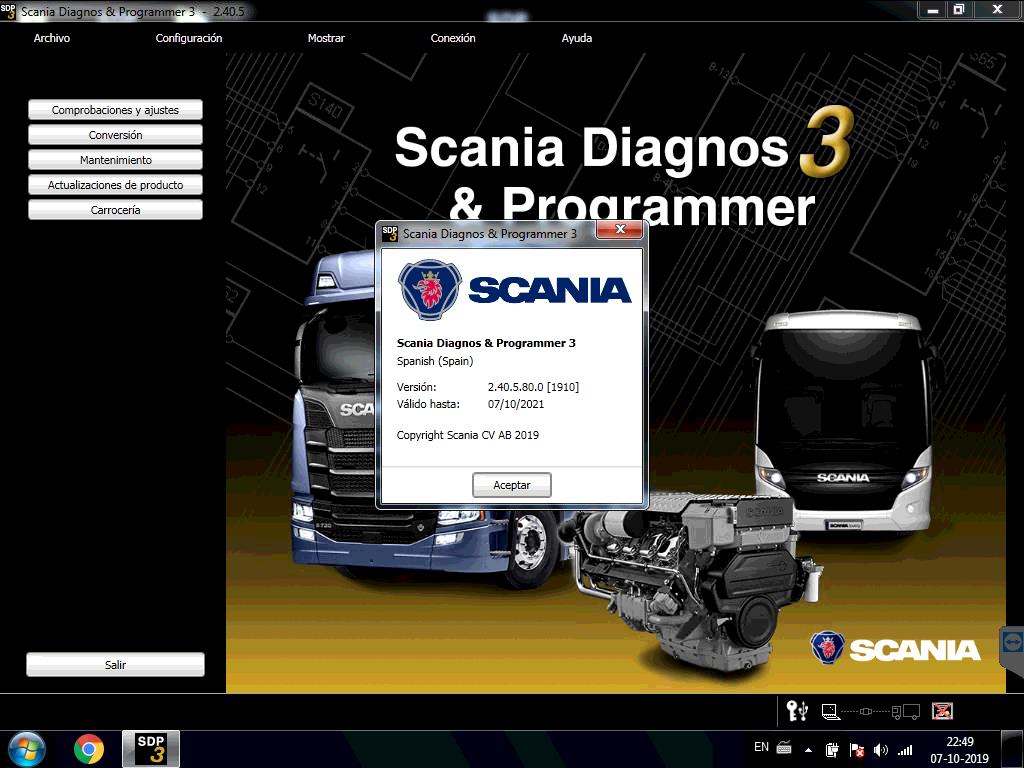Open the Archivo menu
Screen dimensions: 1024x768
coord(52,39)
